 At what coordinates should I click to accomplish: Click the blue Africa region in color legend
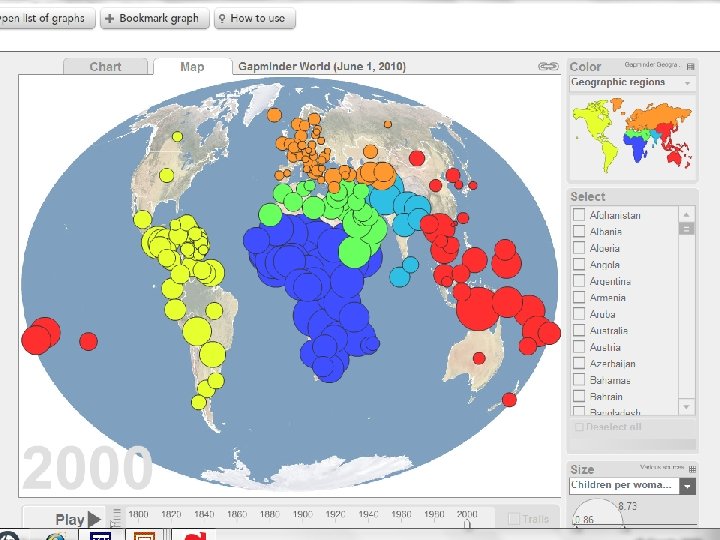click(x=638, y=148)
